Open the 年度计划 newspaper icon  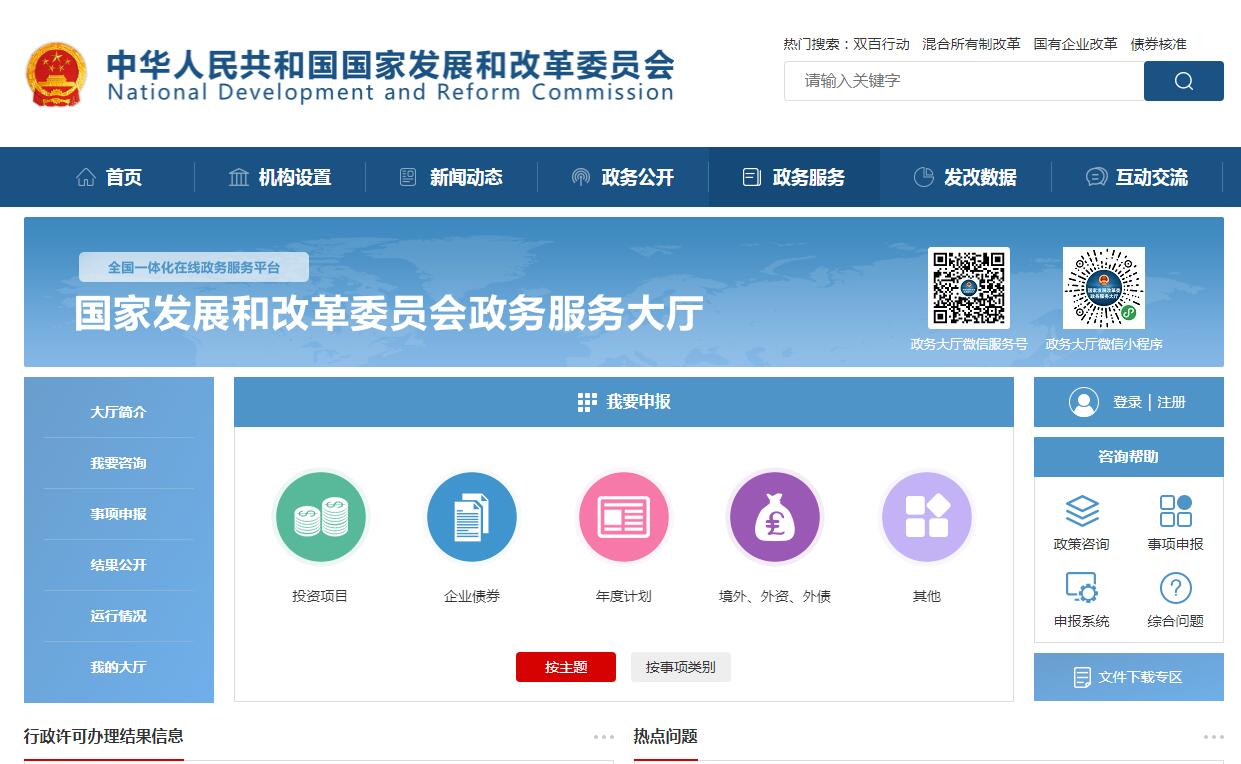pyautogui.click(x=623, y=518)
